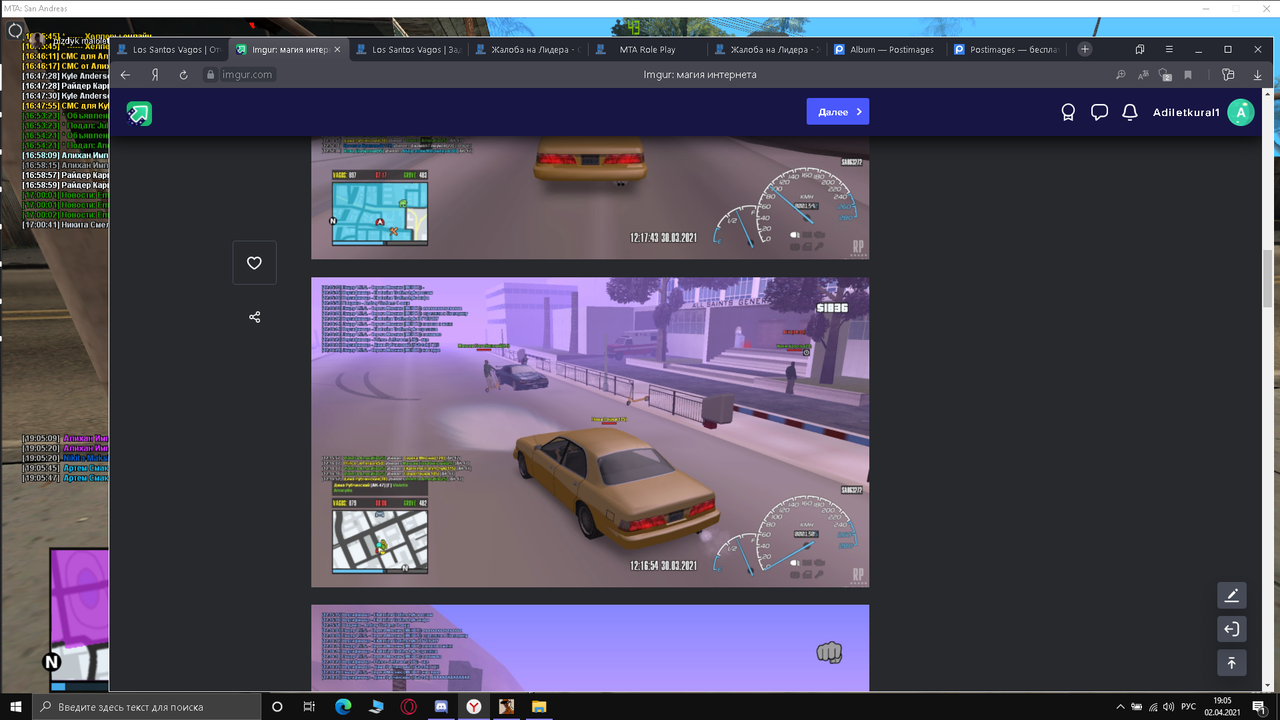Switch to the Album — Postimages tab
The height and width of the screenshot is (720, 1280).
coord(886,49)
